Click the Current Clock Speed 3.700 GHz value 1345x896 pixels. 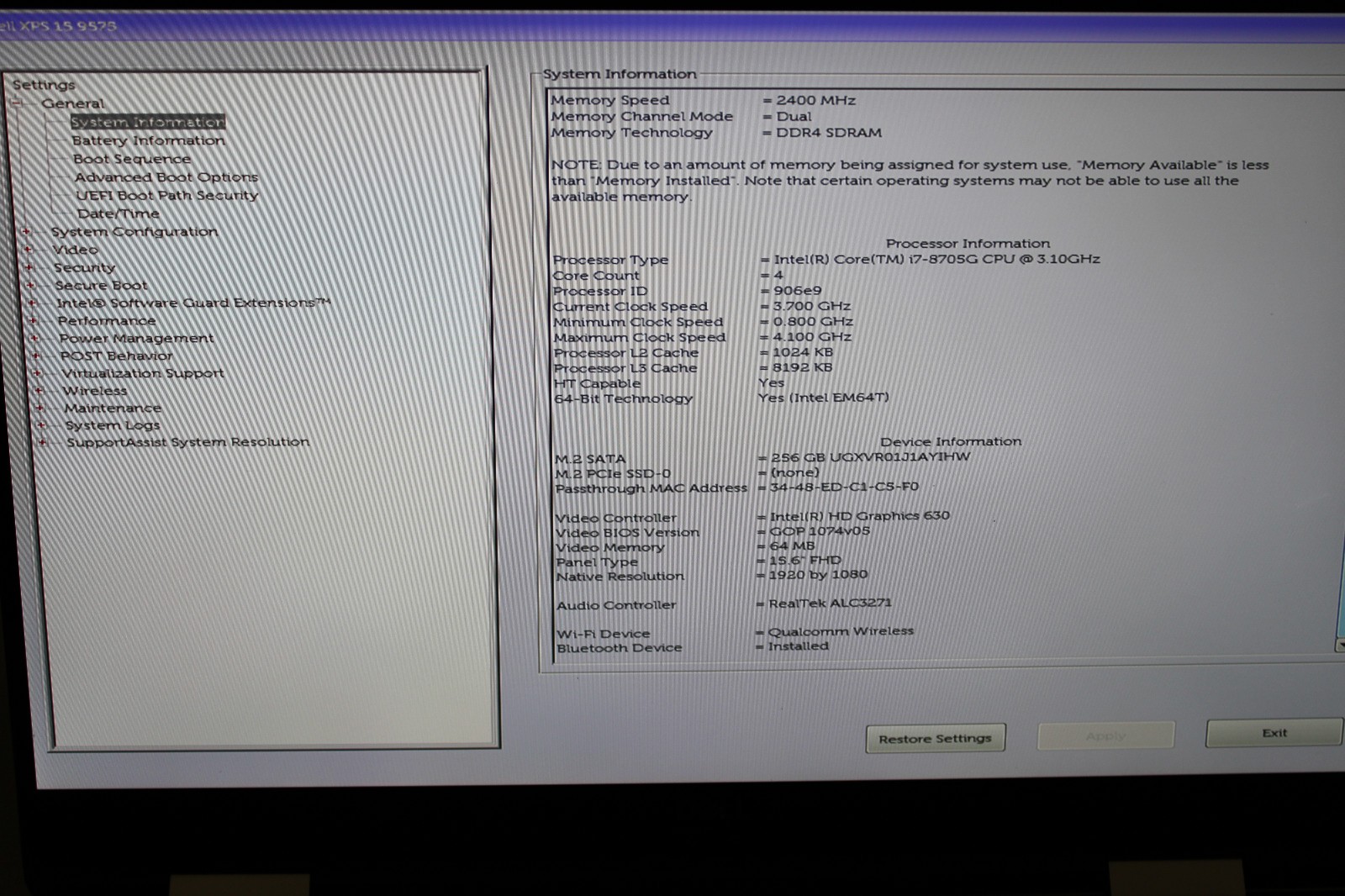click(811, 306)
